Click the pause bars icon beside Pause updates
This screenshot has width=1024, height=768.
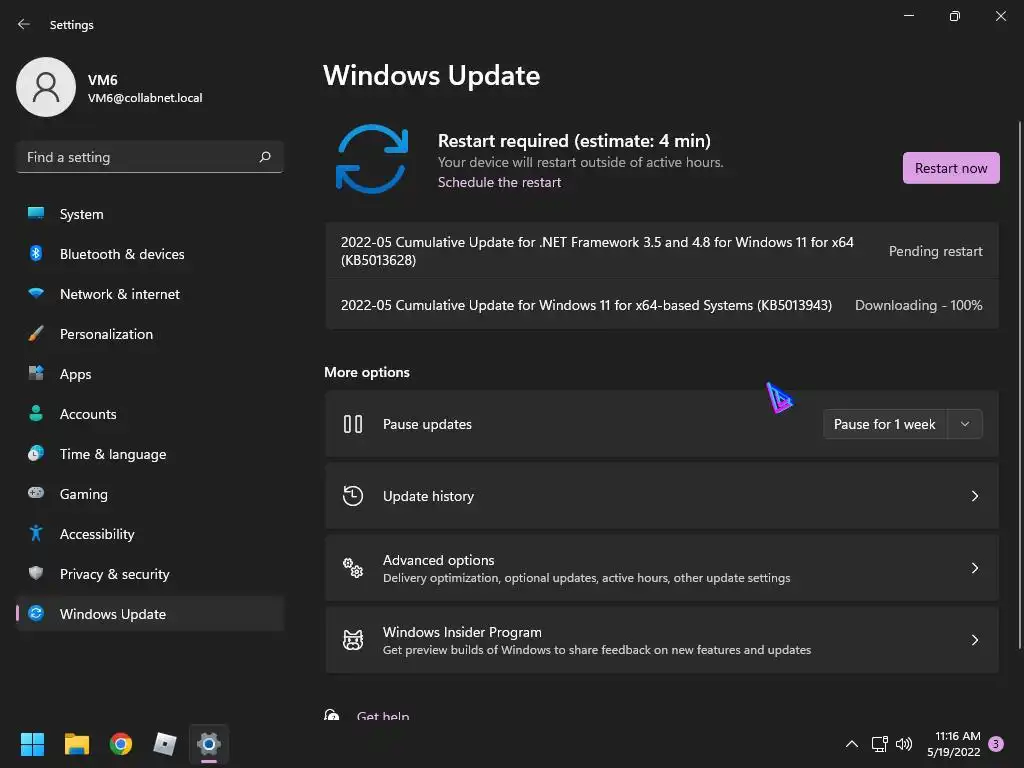click(x=353, y=424)
